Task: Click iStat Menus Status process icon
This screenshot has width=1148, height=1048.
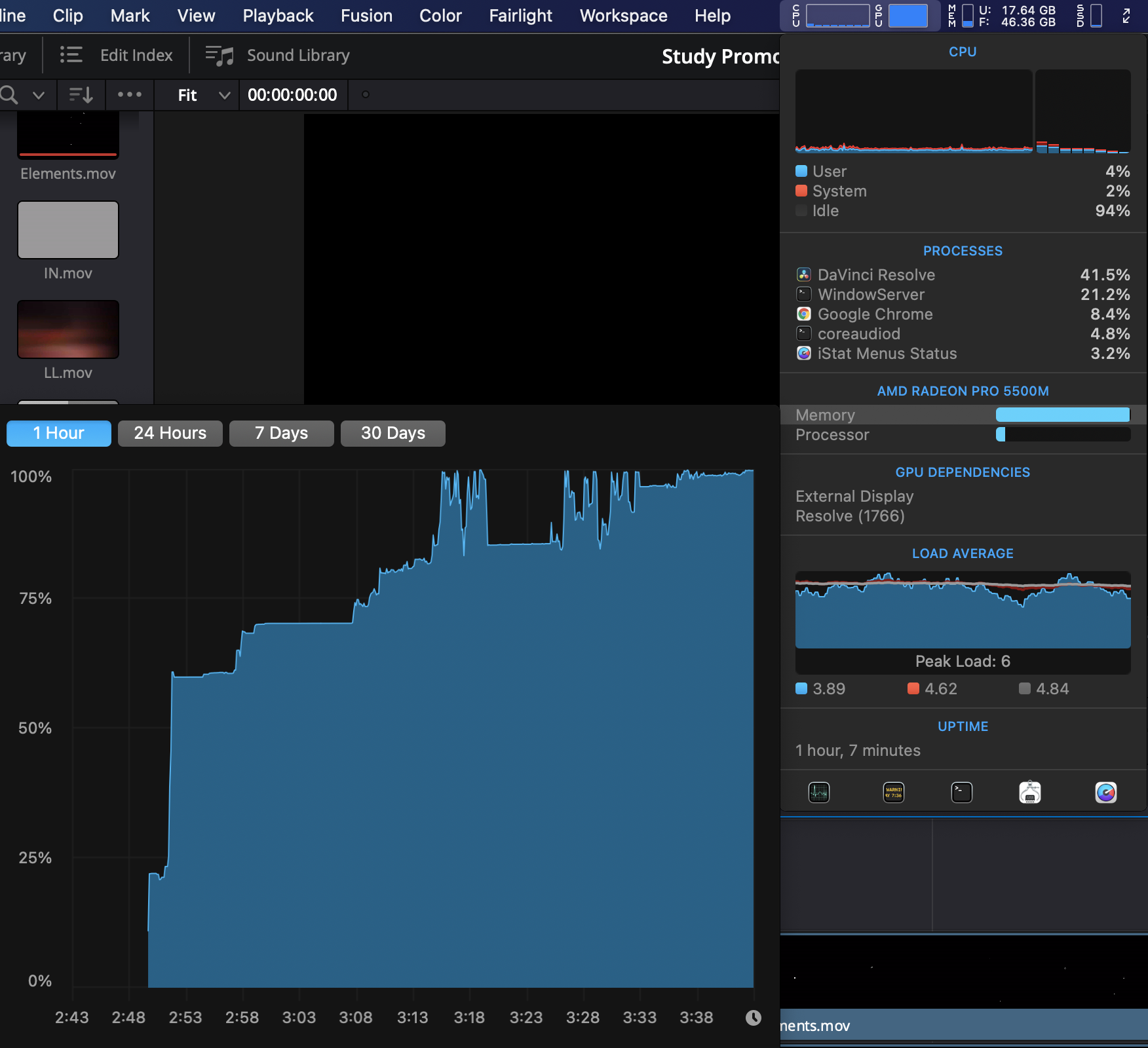Action: pos(804,353)
